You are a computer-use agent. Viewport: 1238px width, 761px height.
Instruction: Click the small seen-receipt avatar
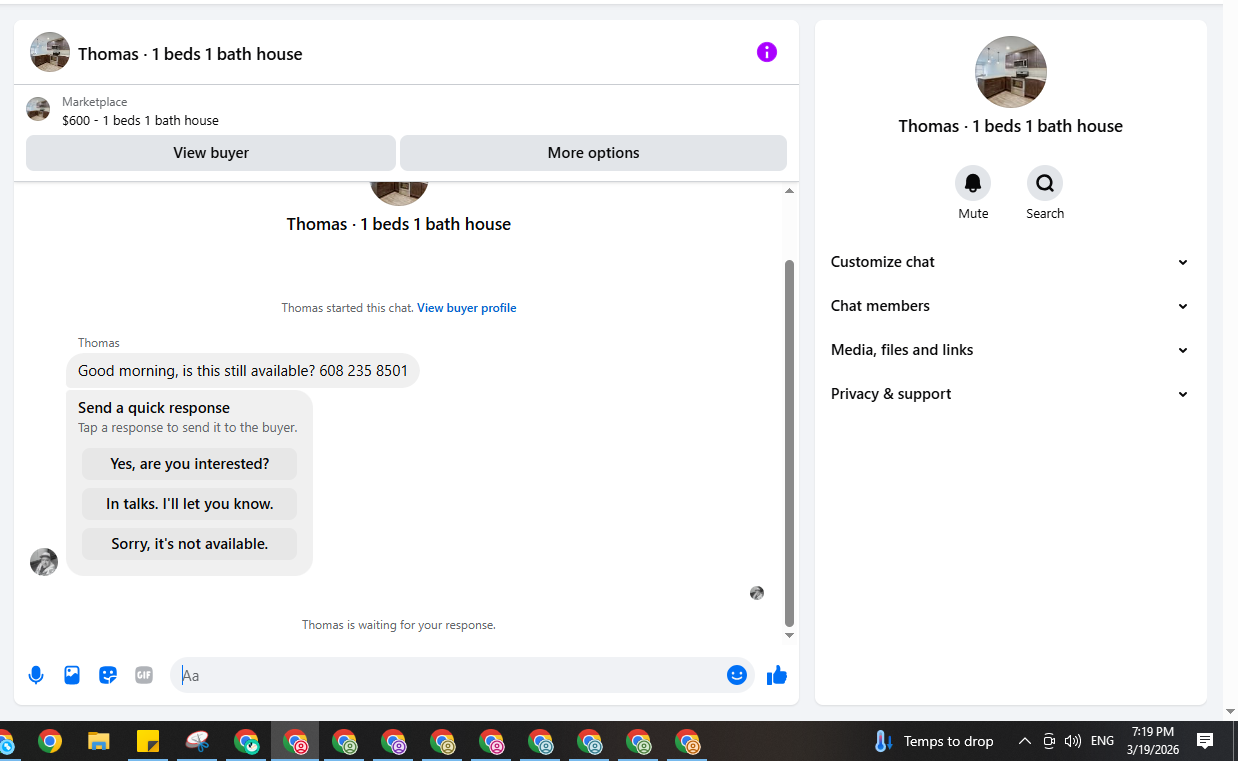click(x=757, y=593)
